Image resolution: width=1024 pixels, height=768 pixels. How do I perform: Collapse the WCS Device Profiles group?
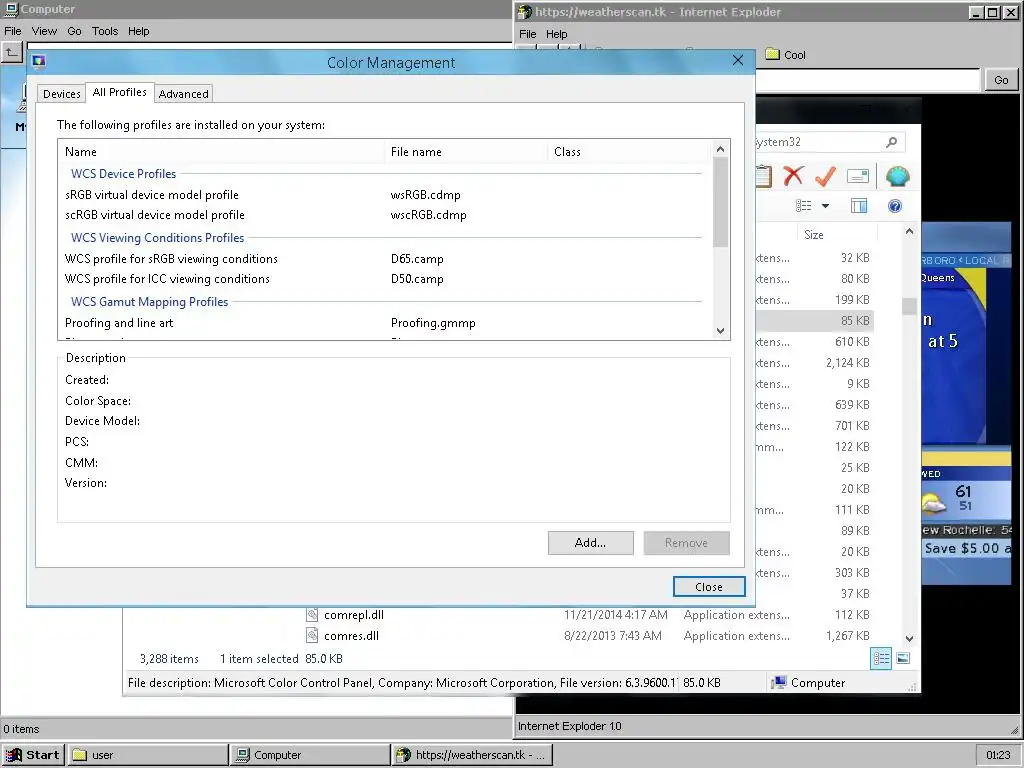[123, 174]
